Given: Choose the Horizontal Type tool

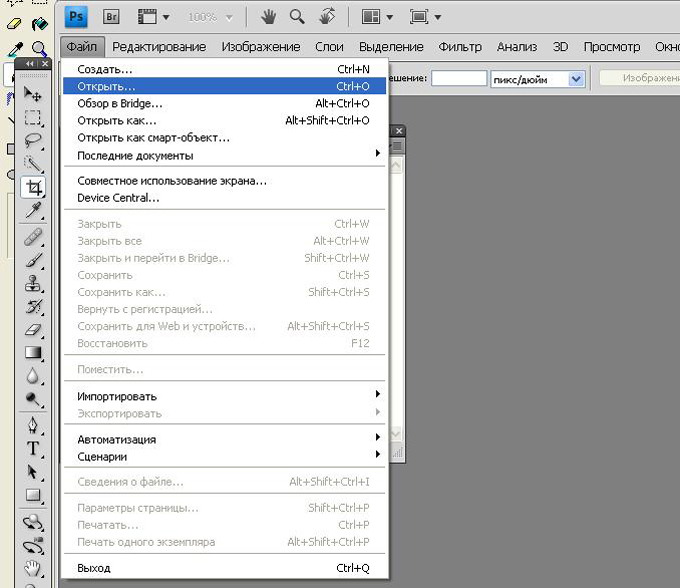Looking at the screenshot, I should pos(33,448).
